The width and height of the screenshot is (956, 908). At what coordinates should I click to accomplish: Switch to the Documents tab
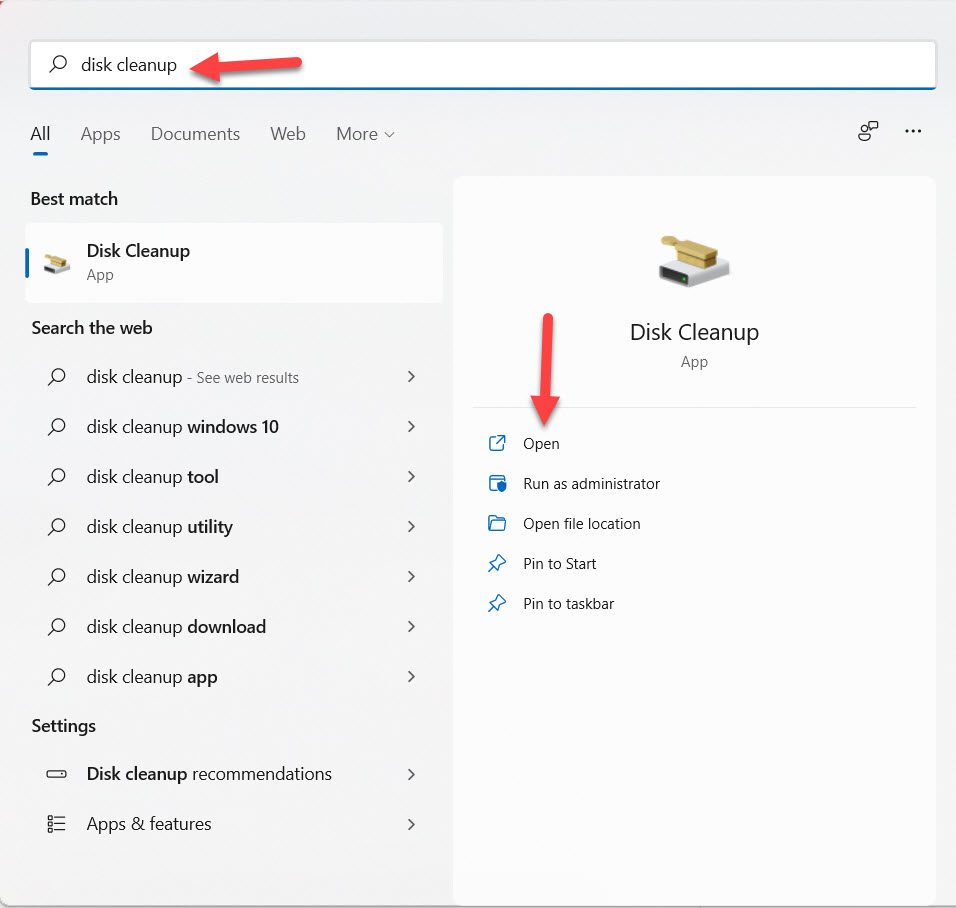click(x=195, y=134)
